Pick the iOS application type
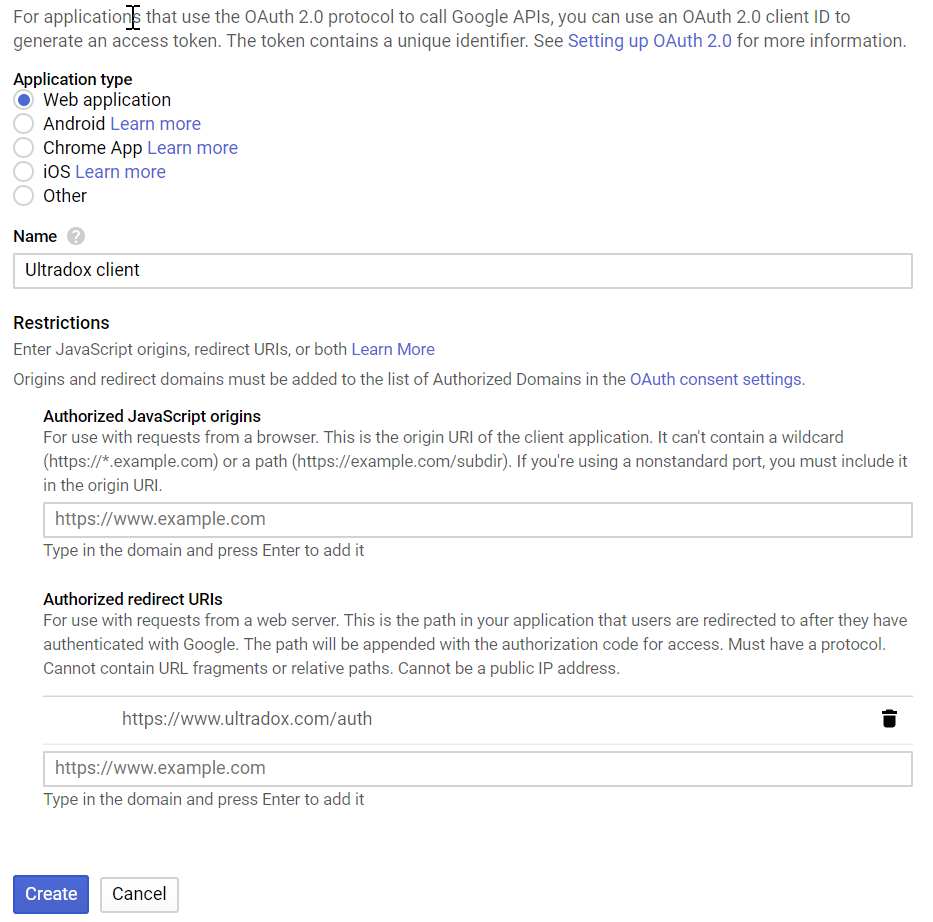Image resolution: width=933 pixels, height=922 pixels. click(24, 171)
